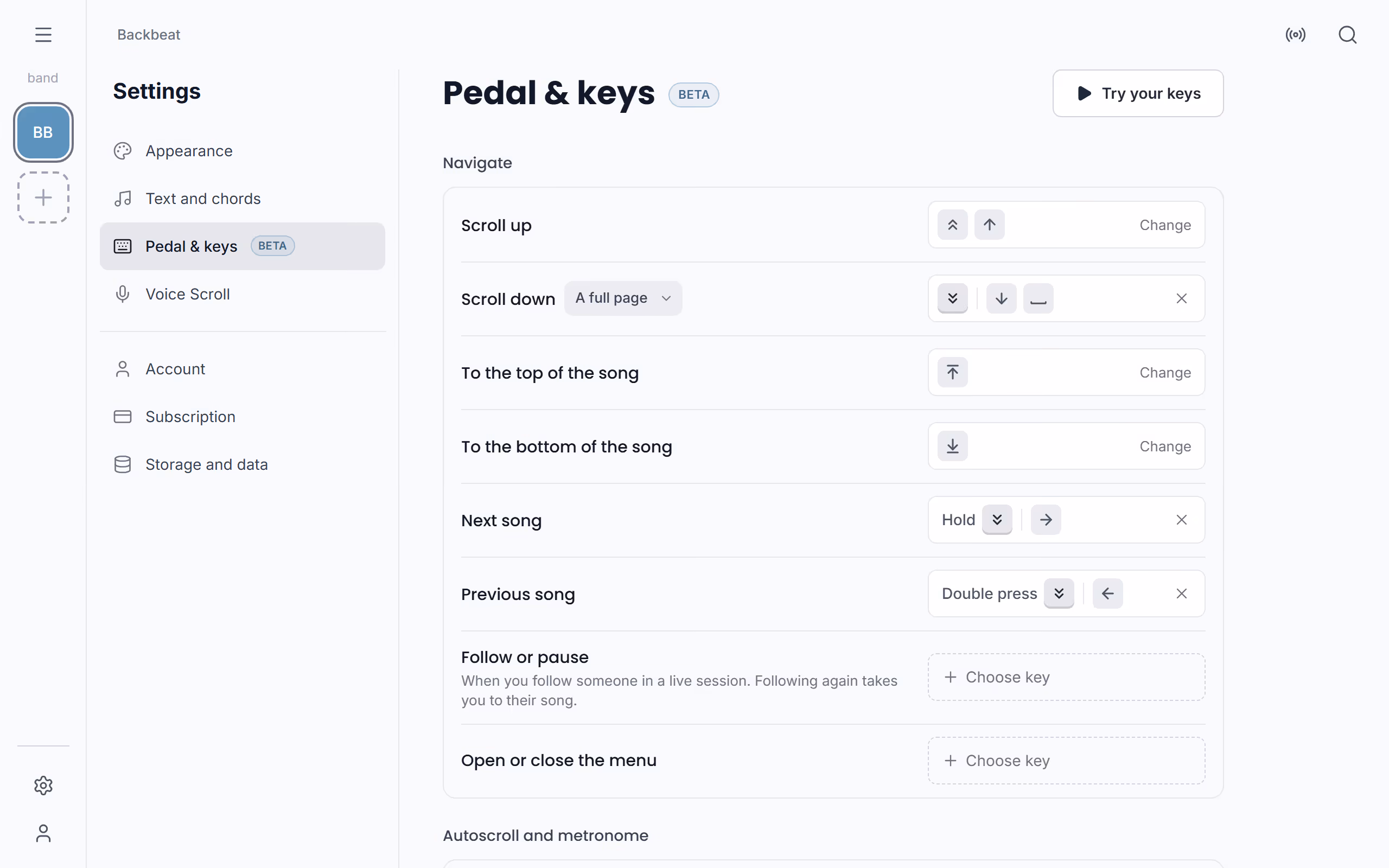Click the pedal chevron key in Previous song
Image resolution: width=1389 pixels, height=868 pixels.
pos(1059,593)
